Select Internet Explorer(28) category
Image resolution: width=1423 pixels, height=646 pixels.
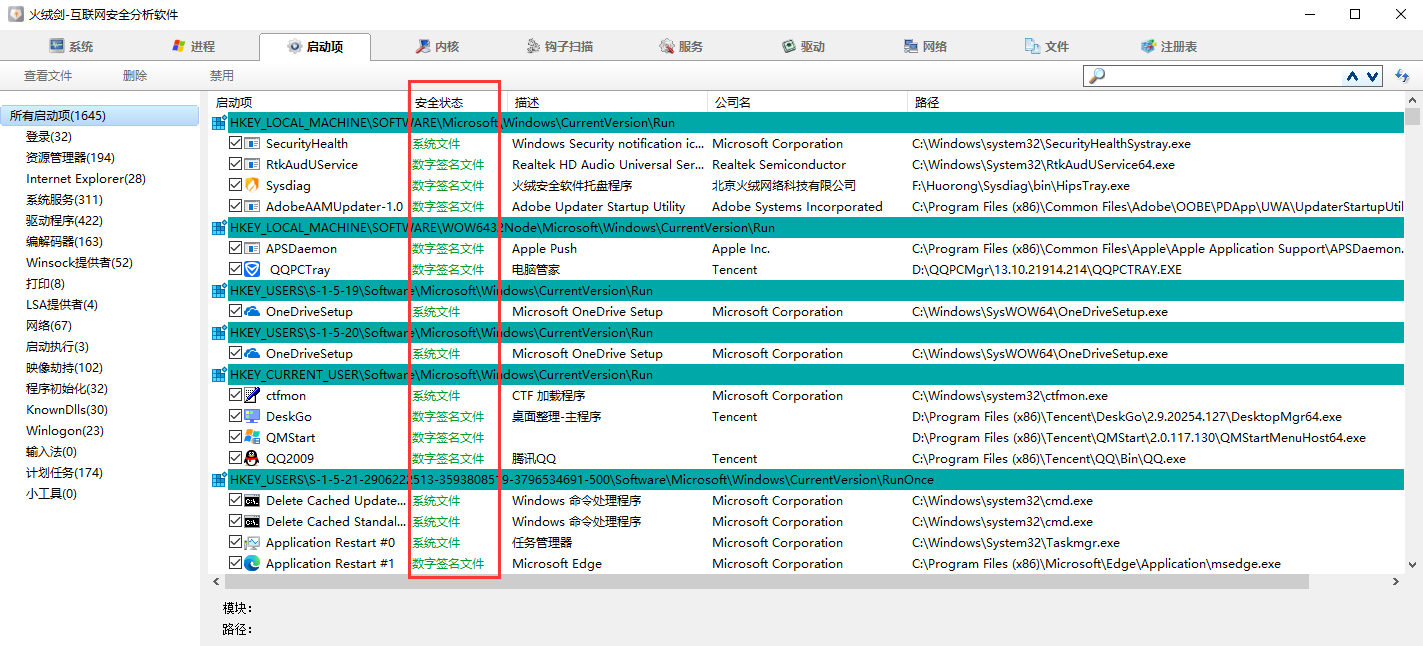(86, 179)
